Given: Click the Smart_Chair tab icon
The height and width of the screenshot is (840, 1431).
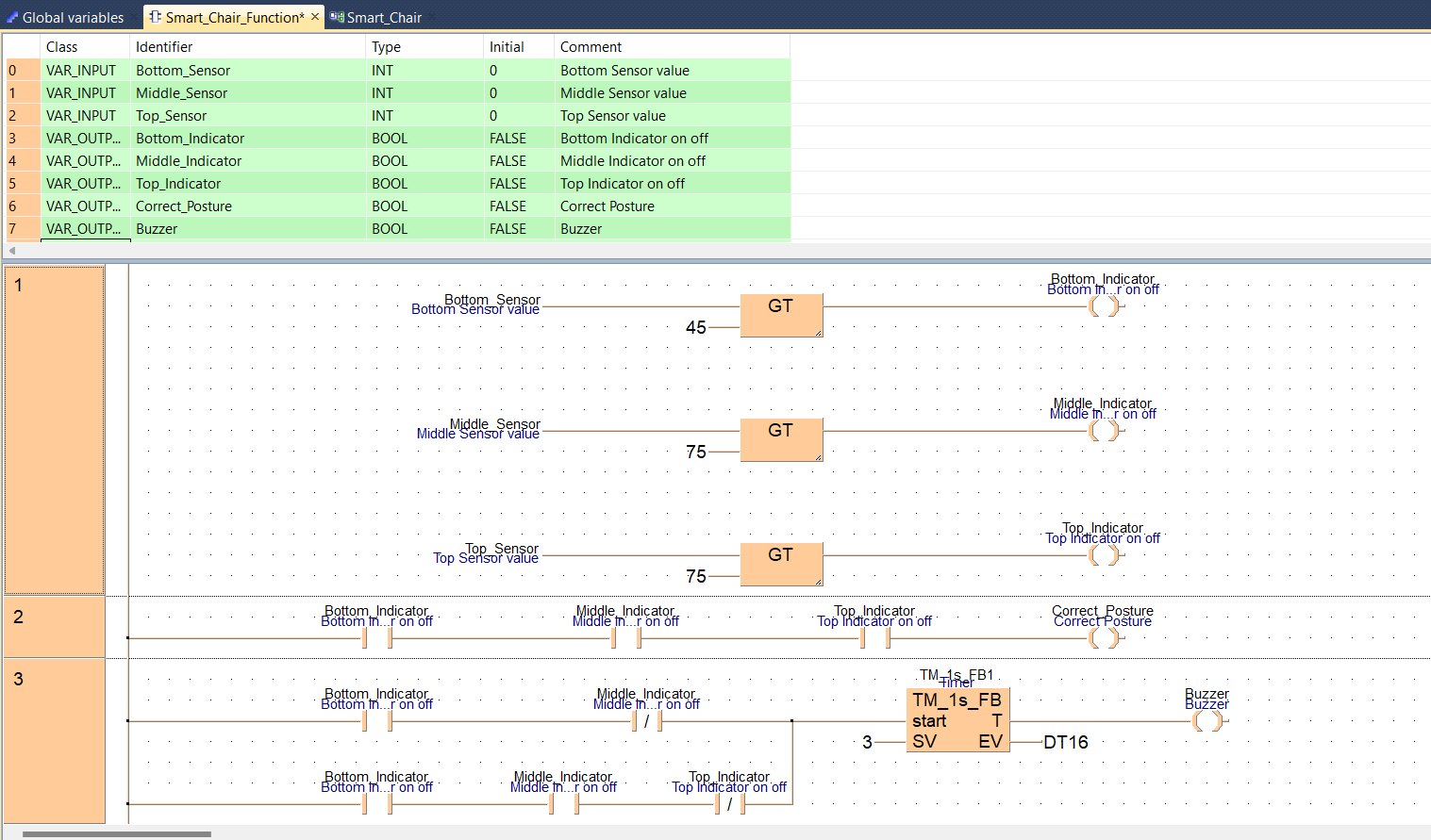Looking at the screenshot, I should point(337,17).
